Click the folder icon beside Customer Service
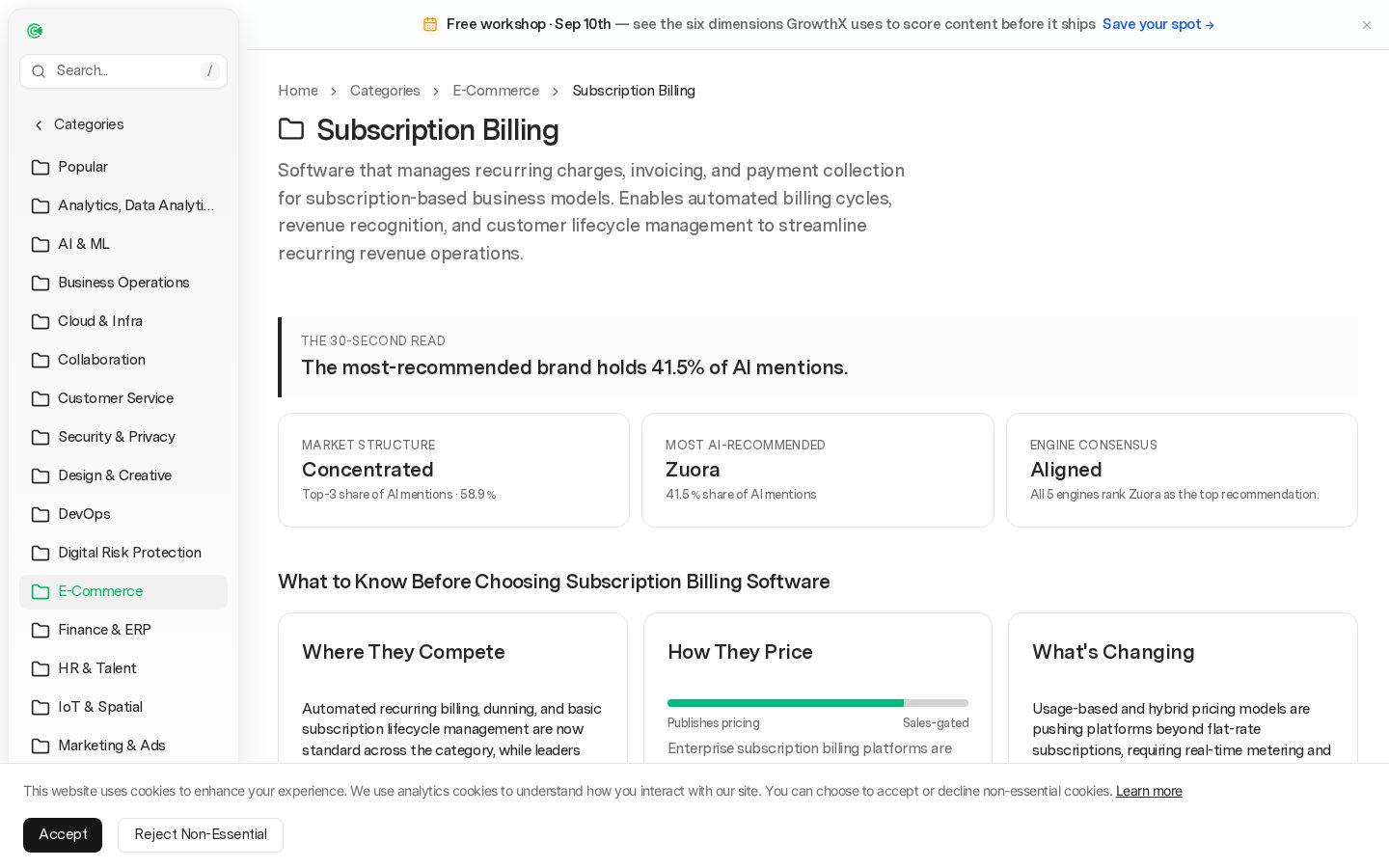 41,399
